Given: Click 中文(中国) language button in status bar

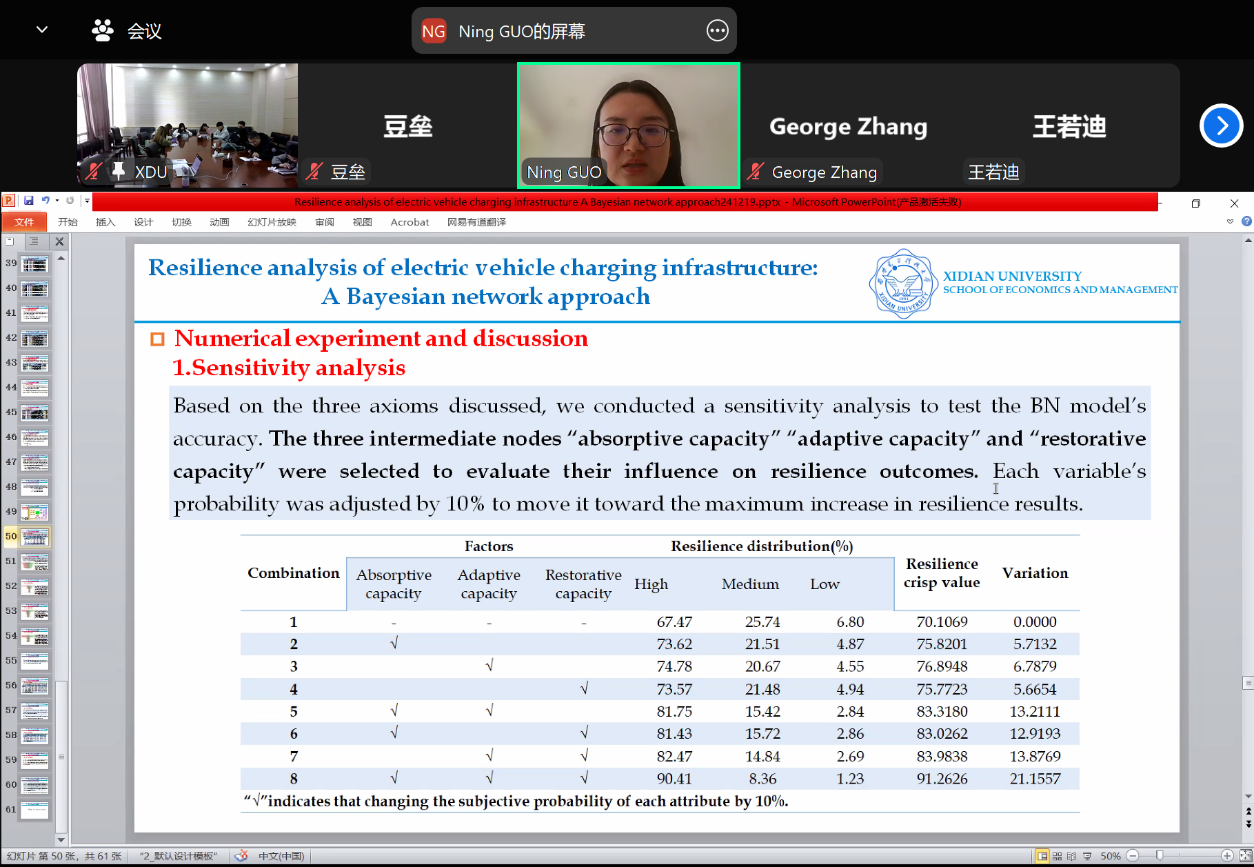Looking at the screenshot, I should (280, 856).
